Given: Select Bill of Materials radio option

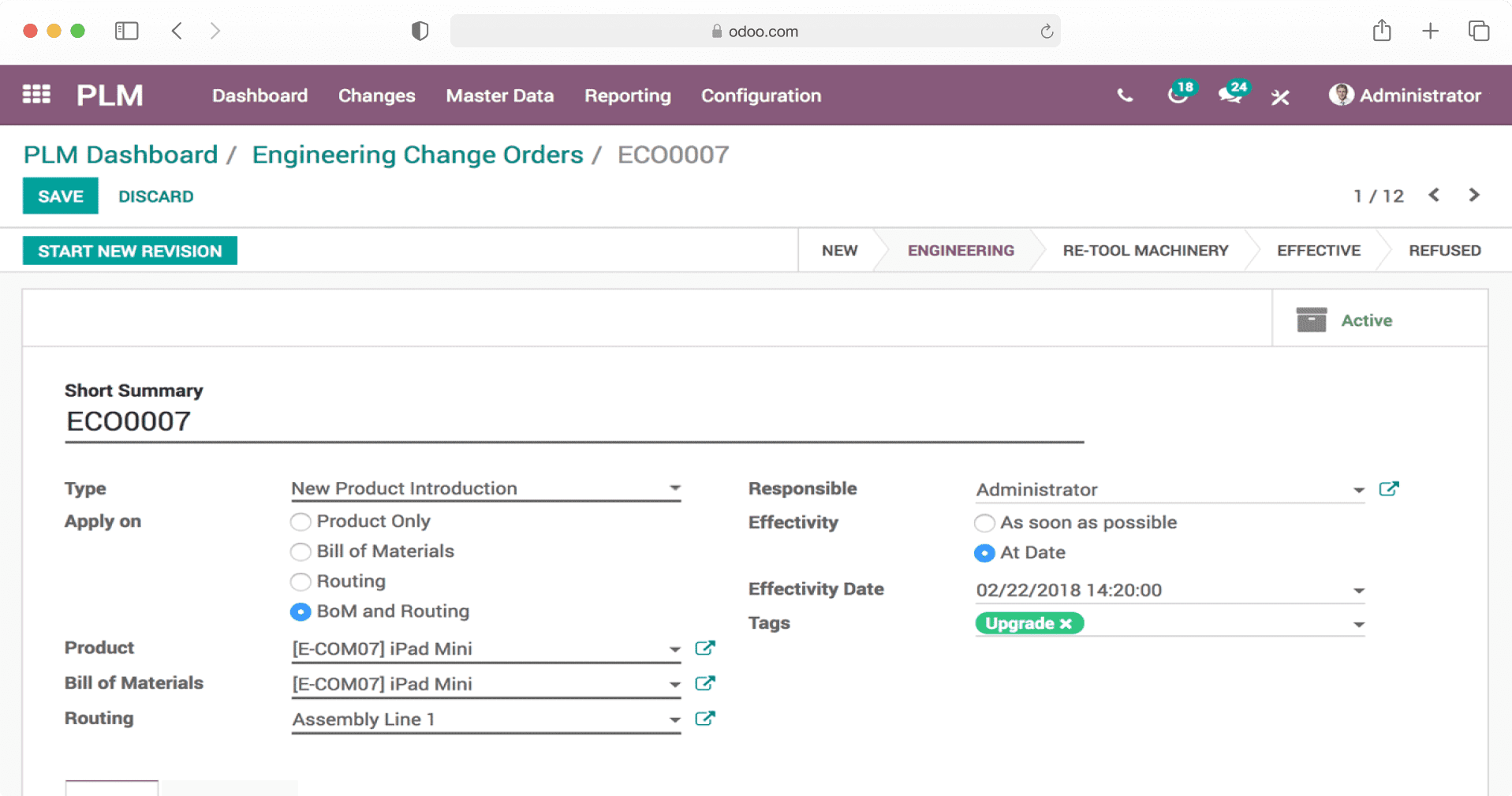Looking at the screenshot, I should (301, 552).
